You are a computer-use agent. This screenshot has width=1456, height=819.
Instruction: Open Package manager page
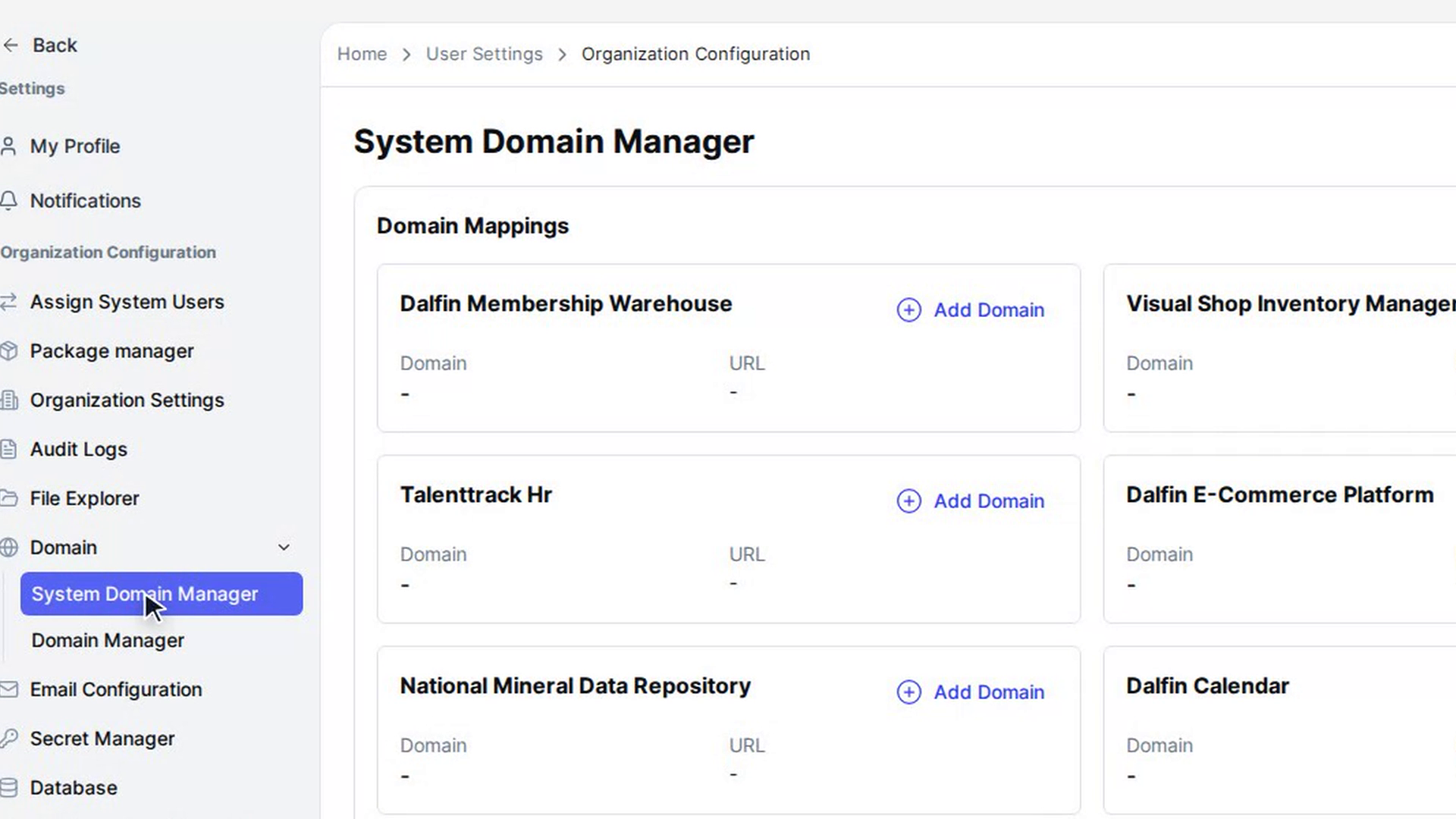coord(112,351)
